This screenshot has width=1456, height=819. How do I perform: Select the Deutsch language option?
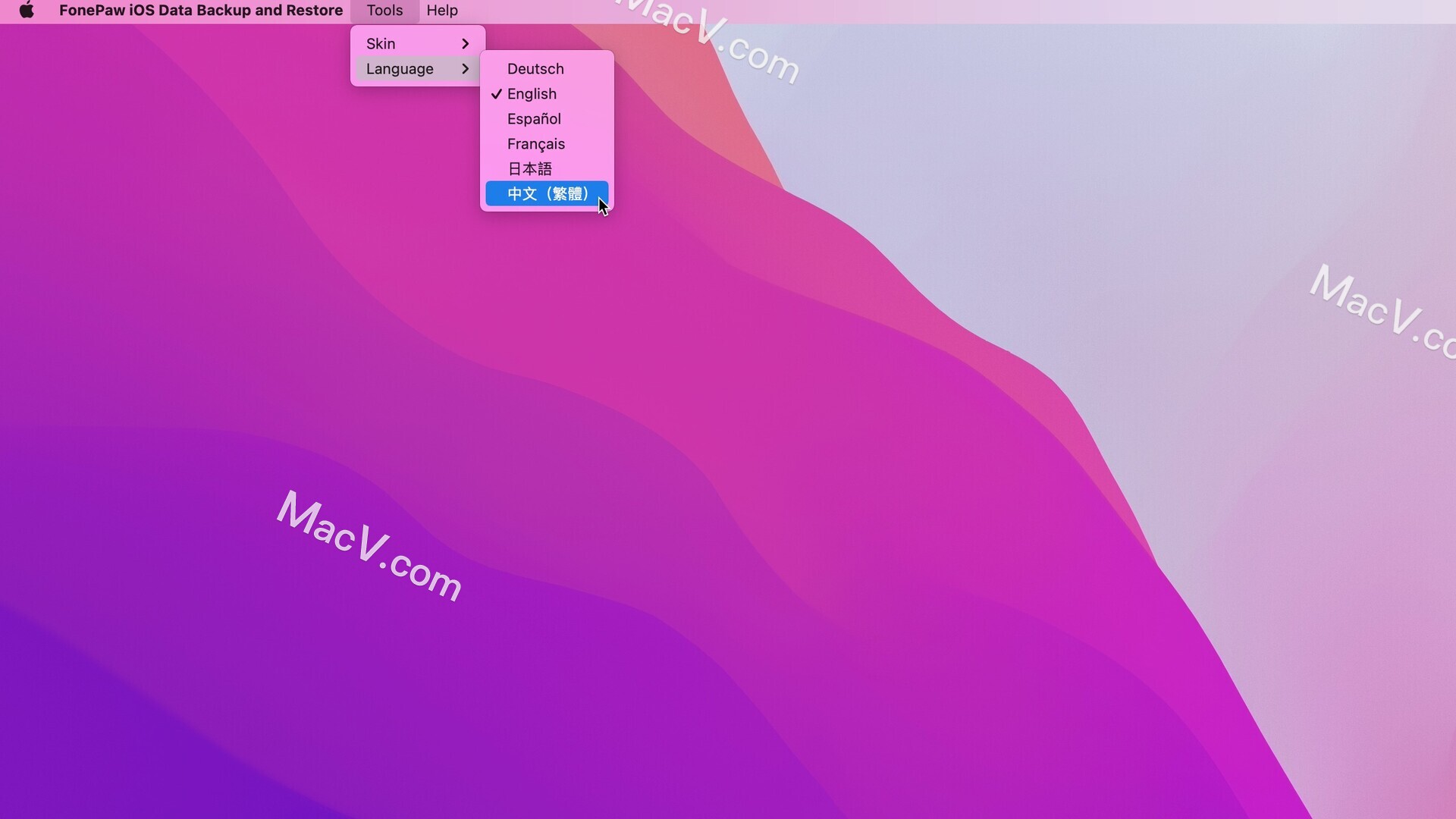coord(535,68)
